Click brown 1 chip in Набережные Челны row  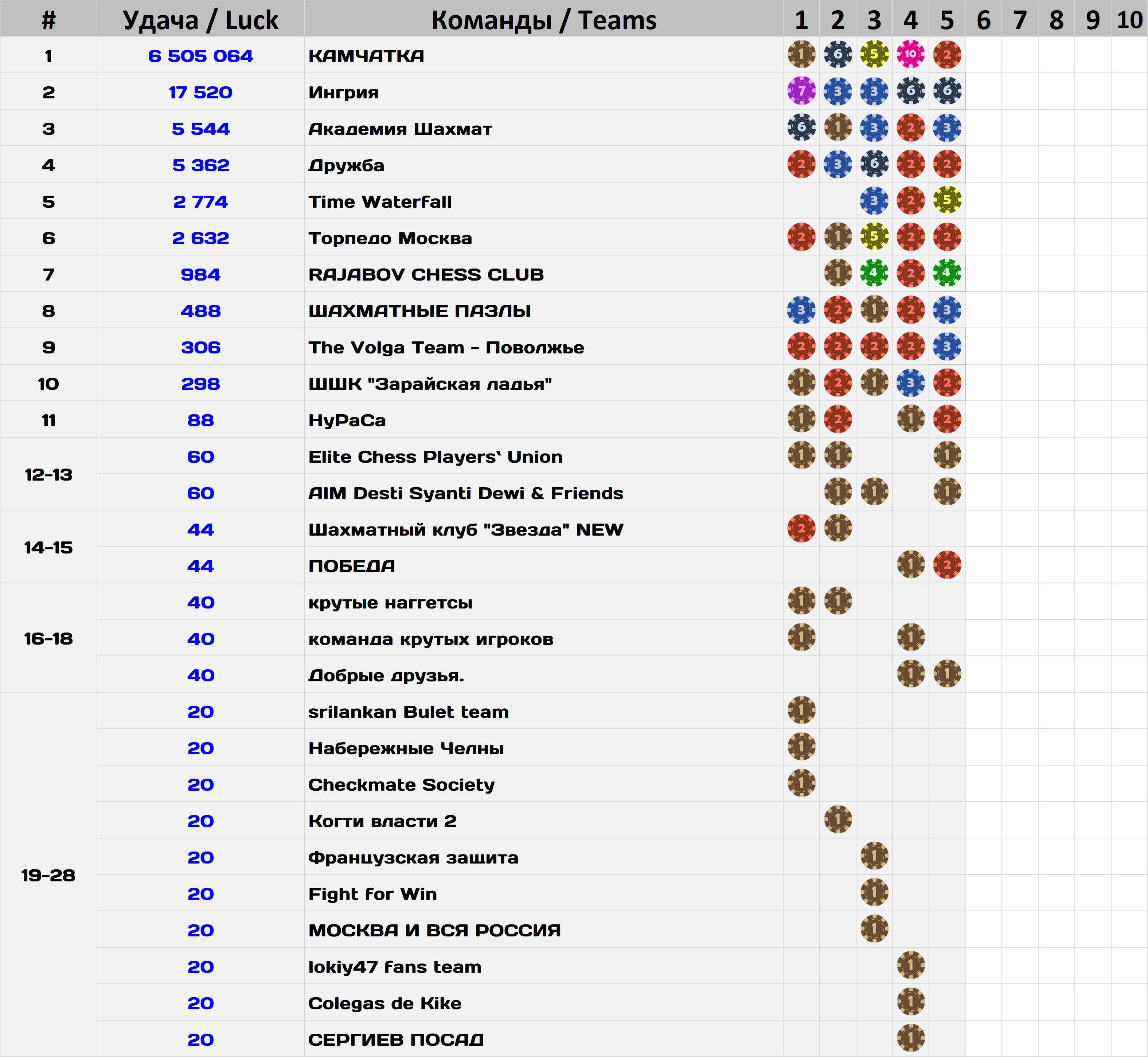click(x=801, y=747)
